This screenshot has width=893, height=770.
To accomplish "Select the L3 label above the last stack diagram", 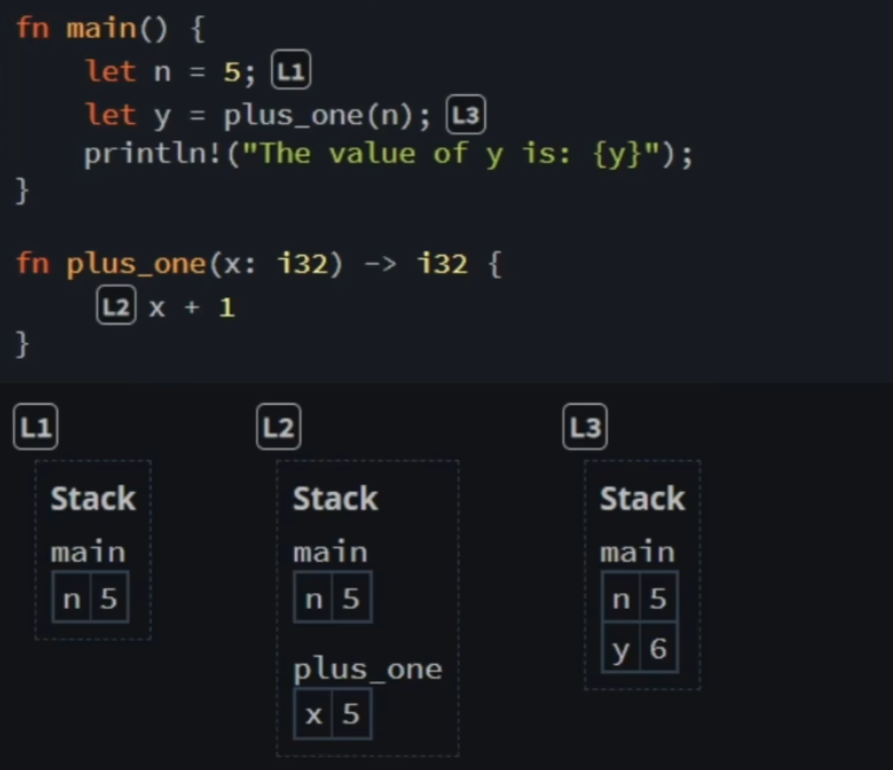I will [585, 429].
